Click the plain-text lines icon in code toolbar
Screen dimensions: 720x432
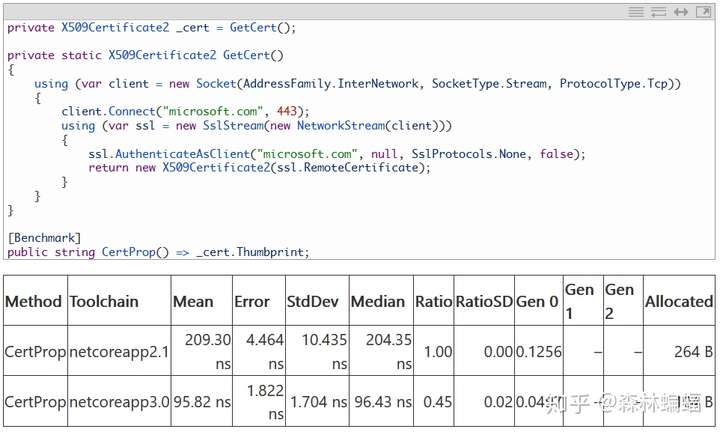pos(636,12)
